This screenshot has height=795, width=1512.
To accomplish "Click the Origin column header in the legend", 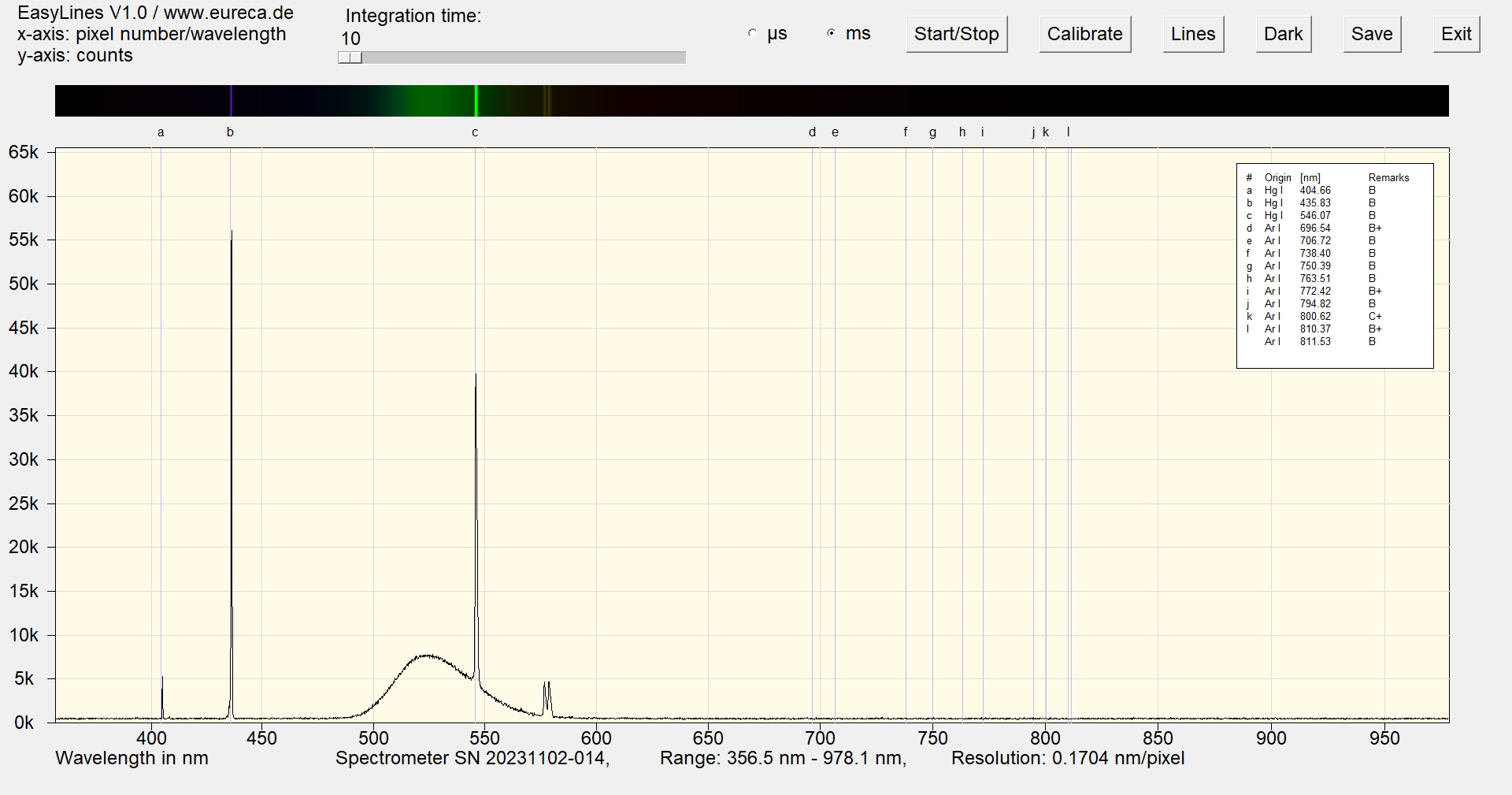I will [x=1277, y=178].
